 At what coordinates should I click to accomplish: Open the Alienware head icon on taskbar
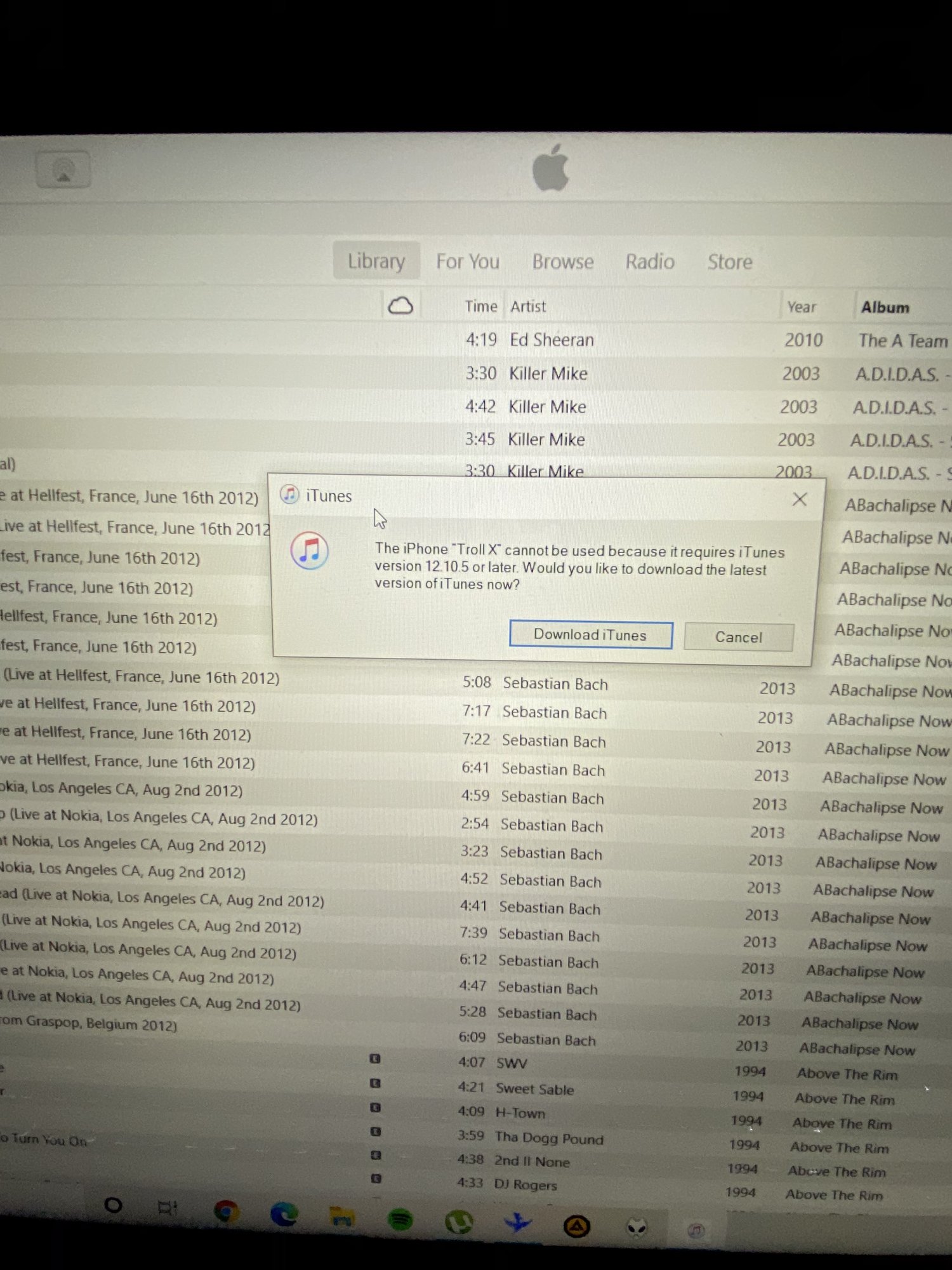[636, 1229]
